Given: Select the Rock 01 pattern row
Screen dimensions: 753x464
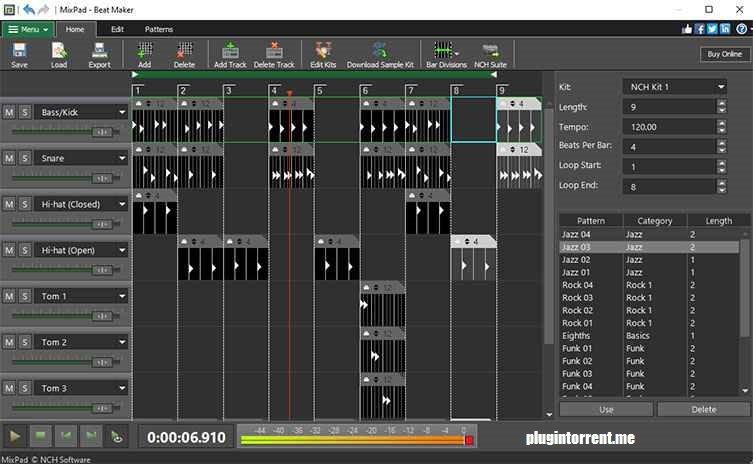Looking at the screenshot, I should (649, 323).
